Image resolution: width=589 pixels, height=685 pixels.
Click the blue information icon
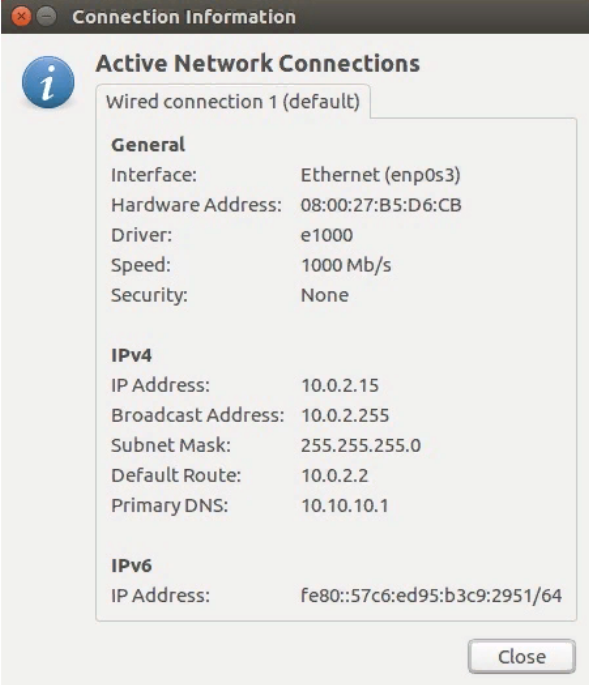pyautogui.click(x=48, y=82)
